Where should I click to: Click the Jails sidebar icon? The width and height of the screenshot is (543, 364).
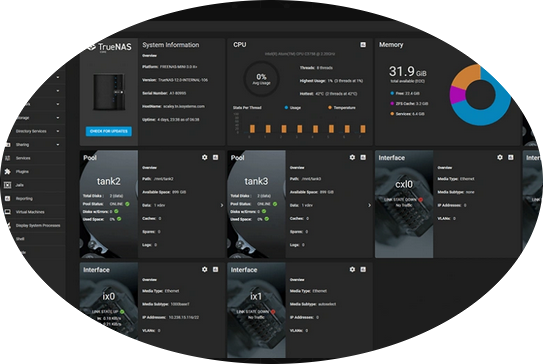[x=8, y=185]
